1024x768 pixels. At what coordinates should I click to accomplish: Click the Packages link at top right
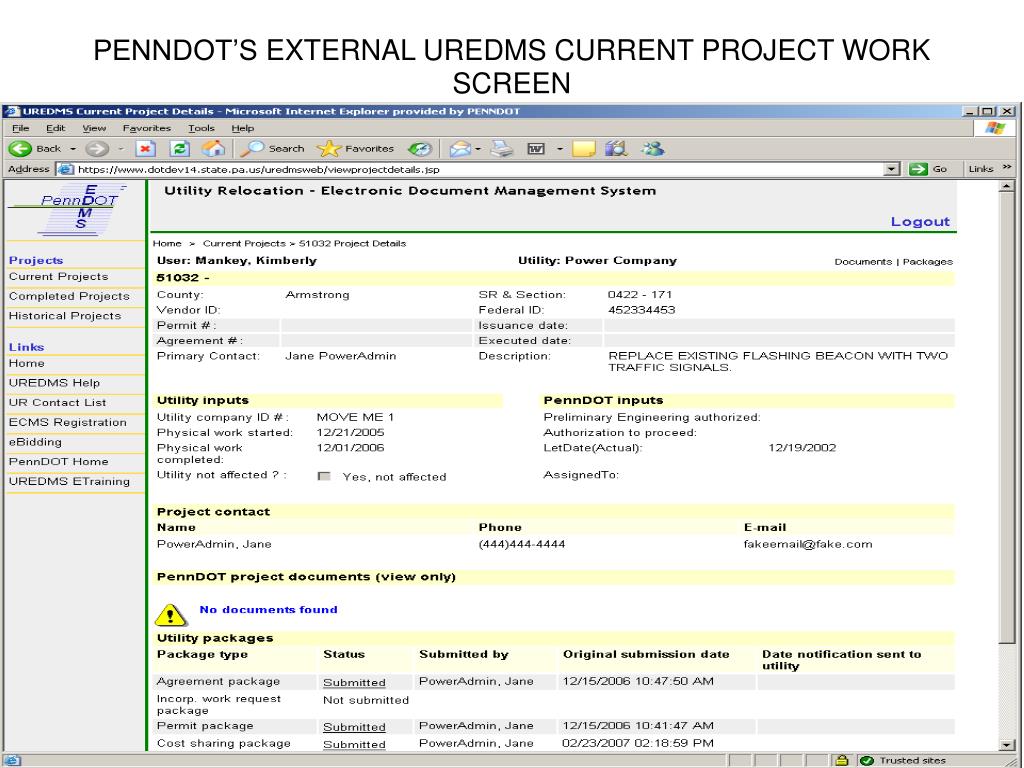click(927, 261)
